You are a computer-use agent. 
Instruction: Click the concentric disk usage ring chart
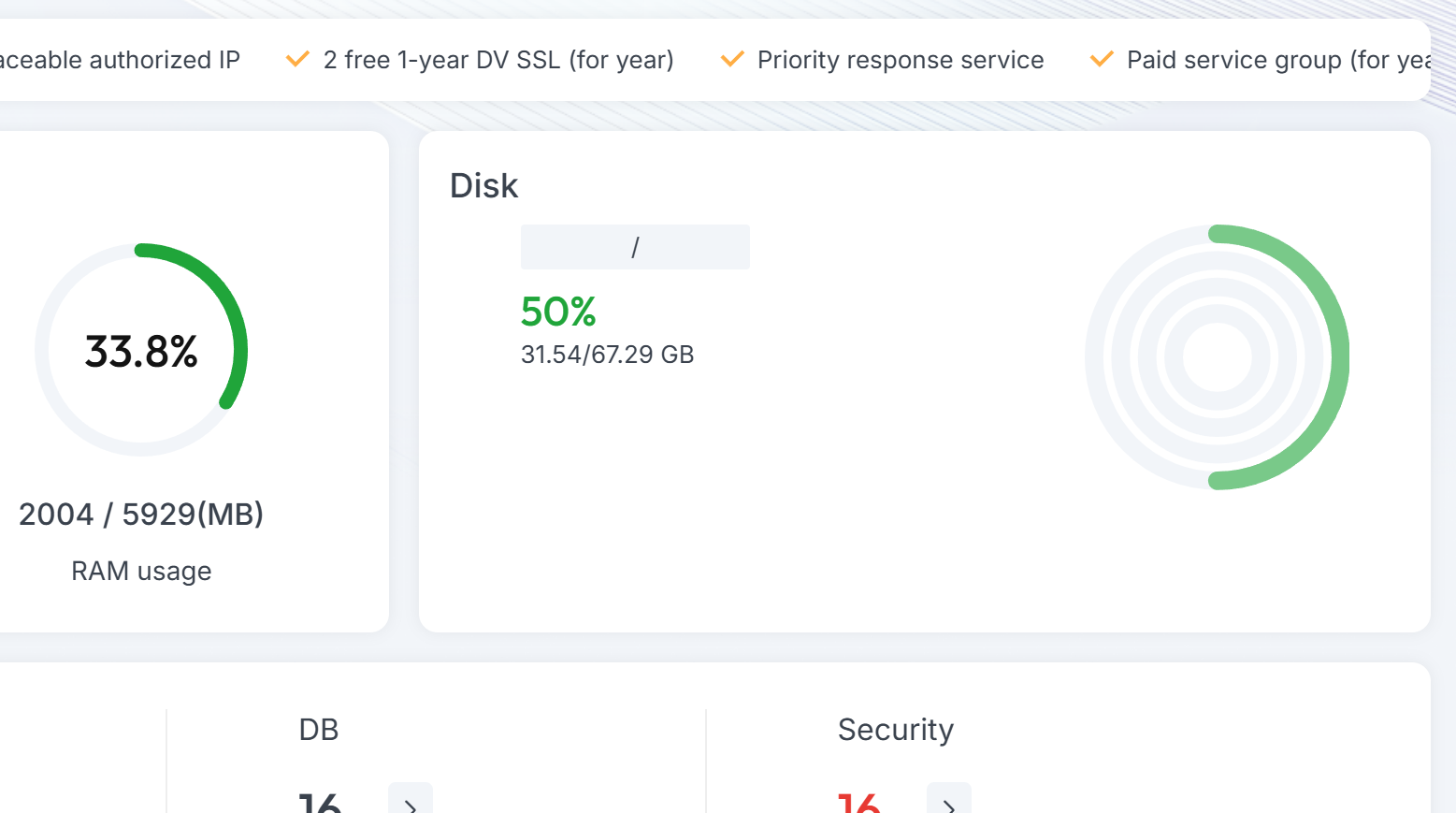(x=1217, y=356)
